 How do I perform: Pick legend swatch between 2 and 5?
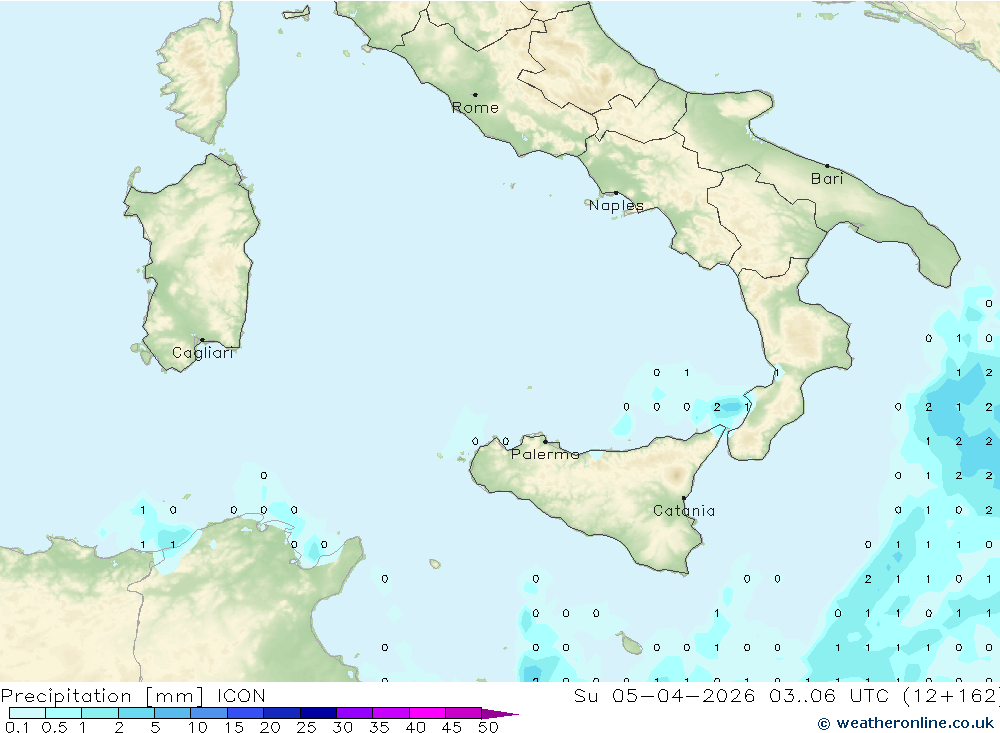click(136, 713)
